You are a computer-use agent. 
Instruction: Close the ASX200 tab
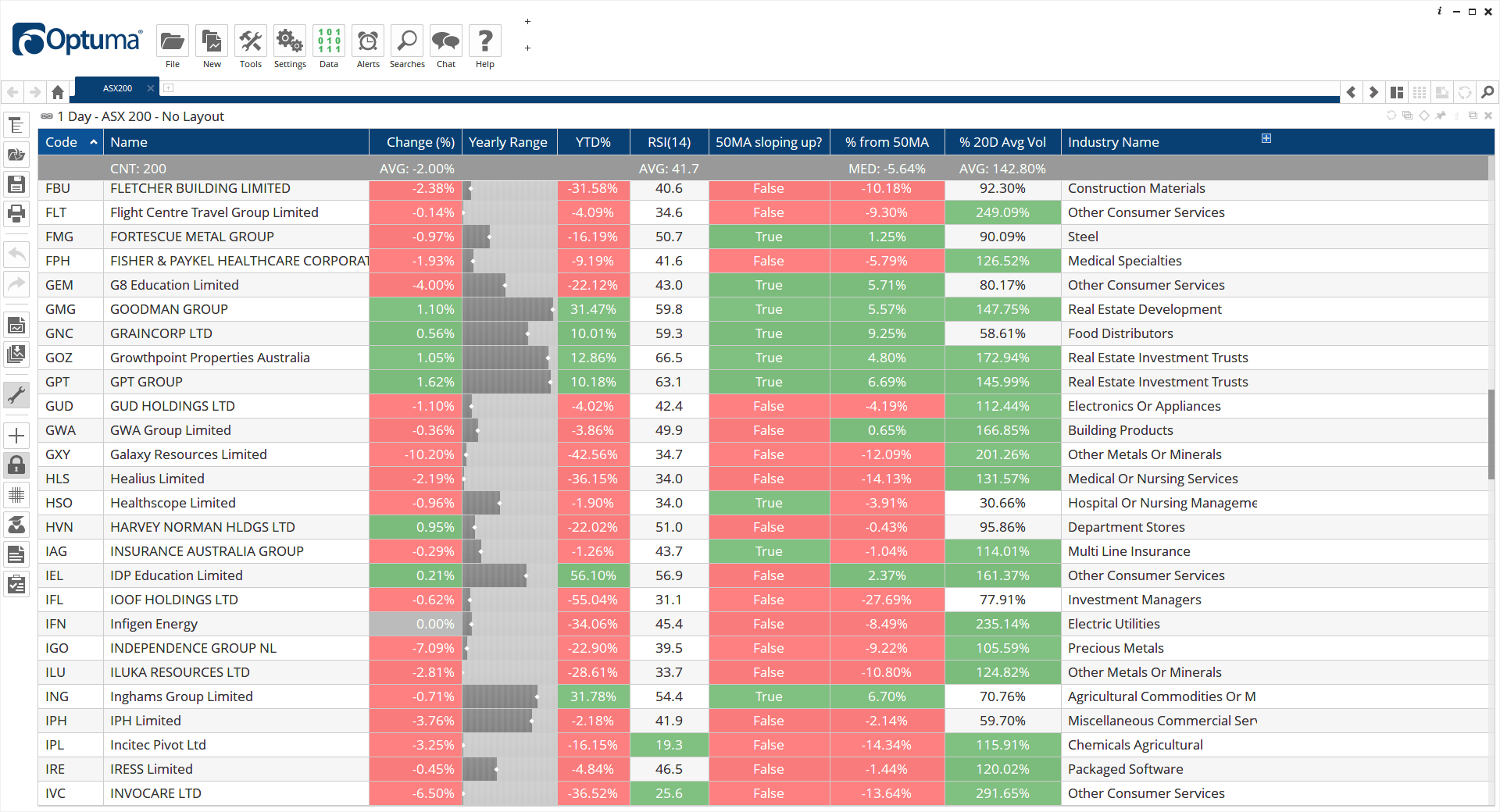pyautogui.click(x=151, y=88)
